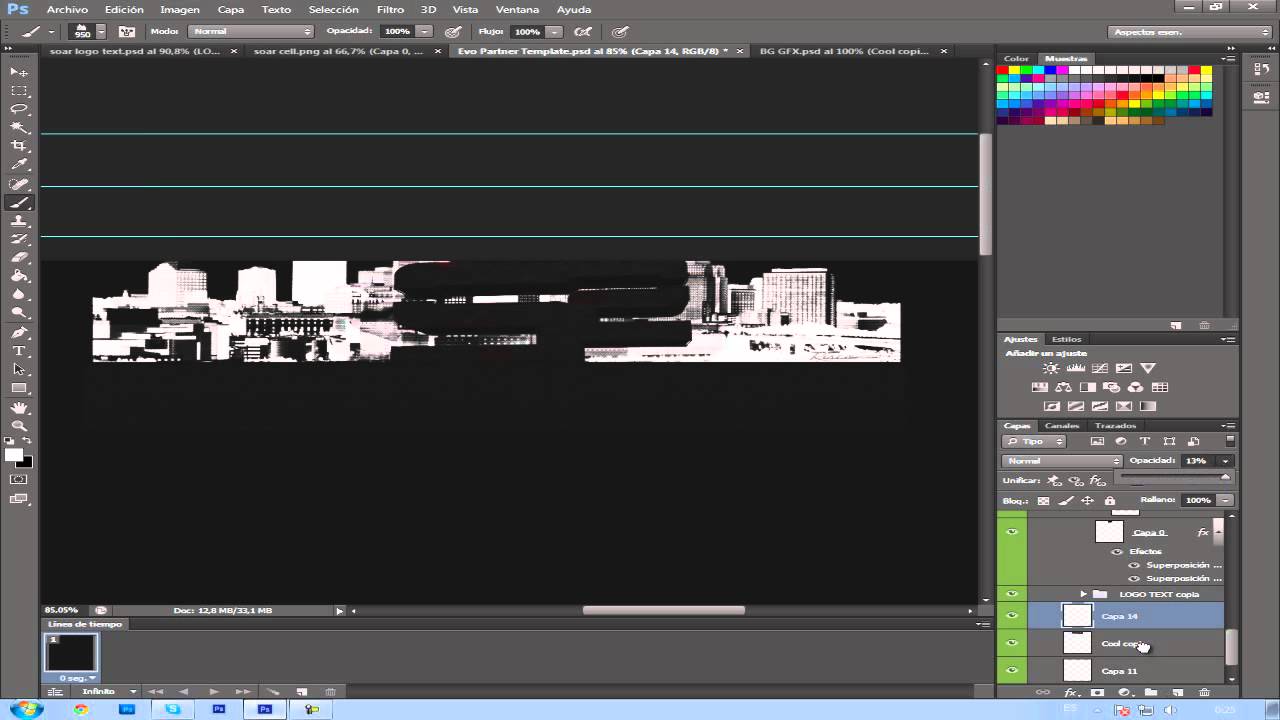Viewport: 1280px width, 720px height.
Task: Hide the Capa 14 layer
Action: 1012,616
